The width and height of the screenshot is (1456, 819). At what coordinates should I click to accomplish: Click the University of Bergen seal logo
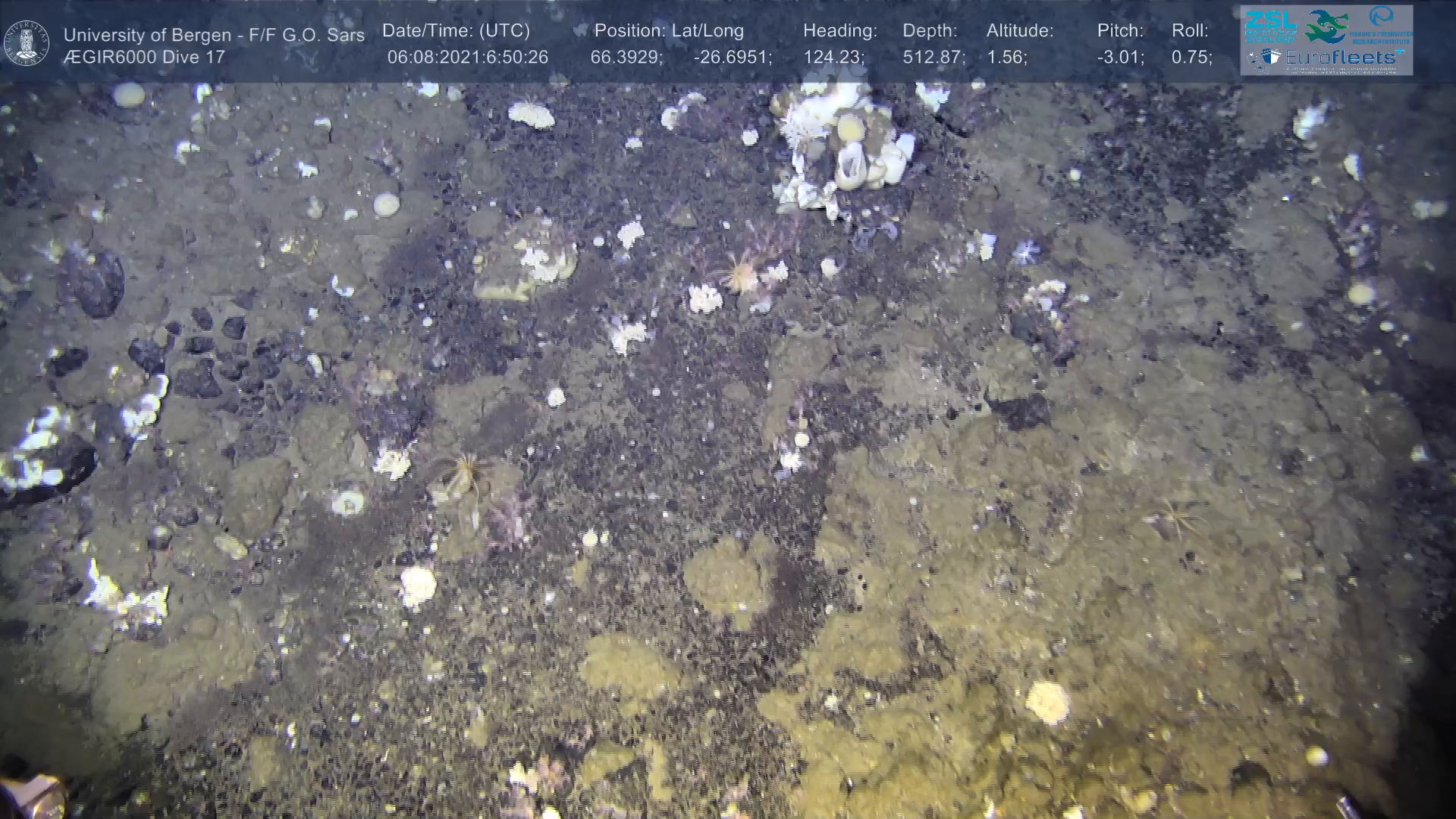tap(27, 43)
